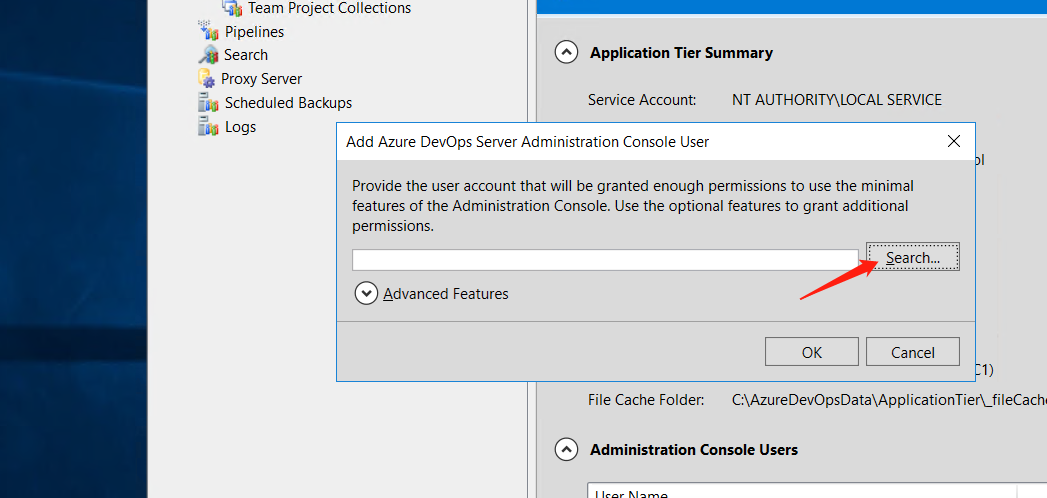Image resolution: width=1047 pixels, height=498 pixels.
Task: Focus the user account text field
Action: point(605,260)
